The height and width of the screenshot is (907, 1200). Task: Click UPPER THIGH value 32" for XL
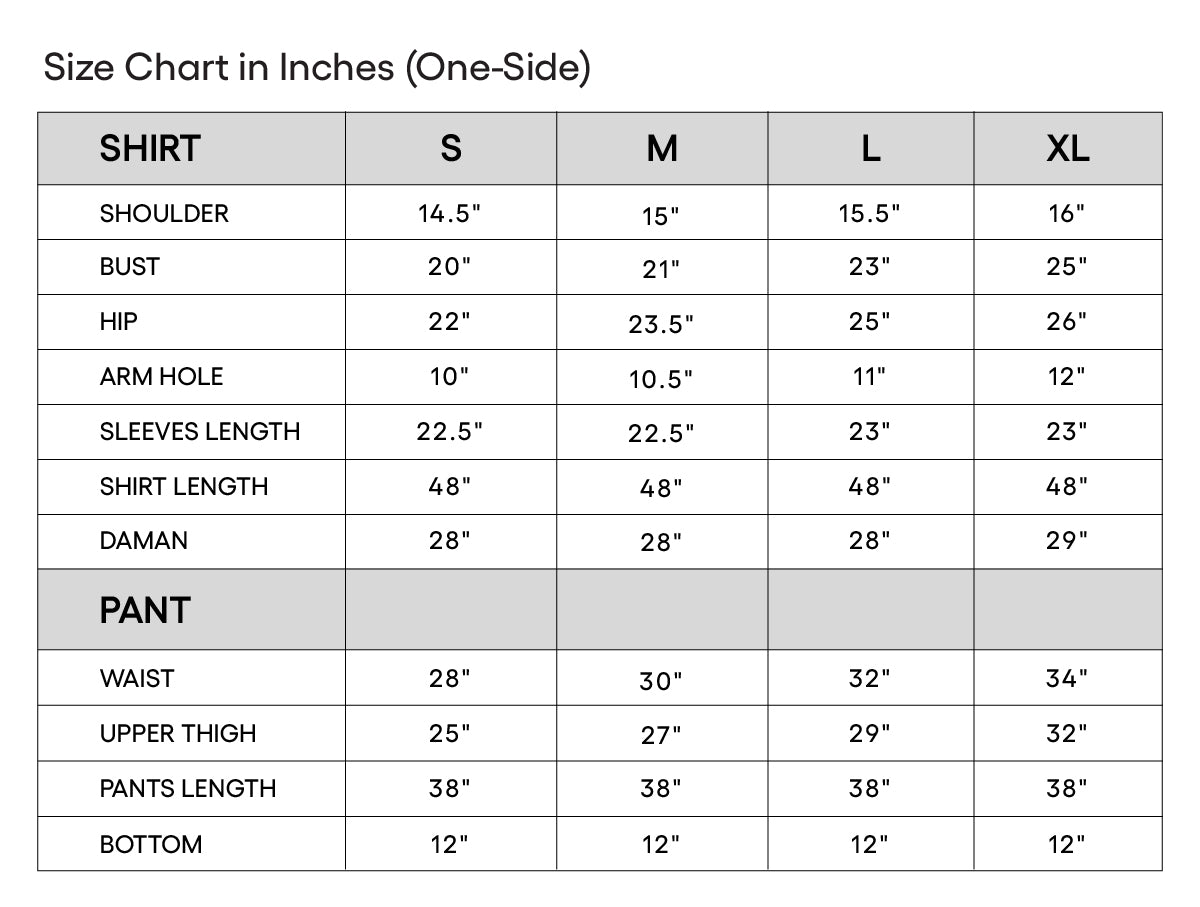(1067, 734)
